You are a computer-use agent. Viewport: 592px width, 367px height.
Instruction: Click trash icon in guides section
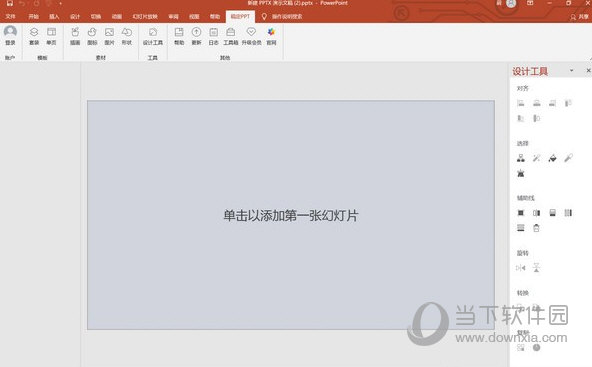point(536,228)
